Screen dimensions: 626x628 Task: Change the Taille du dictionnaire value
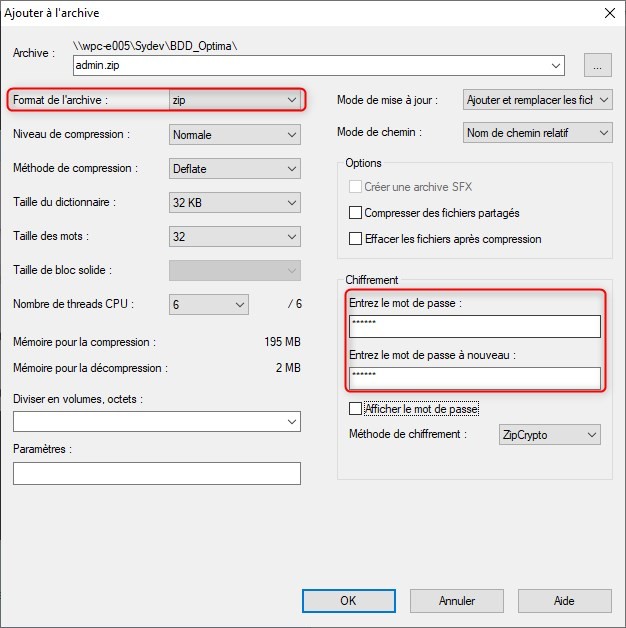pyautogui.click(x=235, y=203)
